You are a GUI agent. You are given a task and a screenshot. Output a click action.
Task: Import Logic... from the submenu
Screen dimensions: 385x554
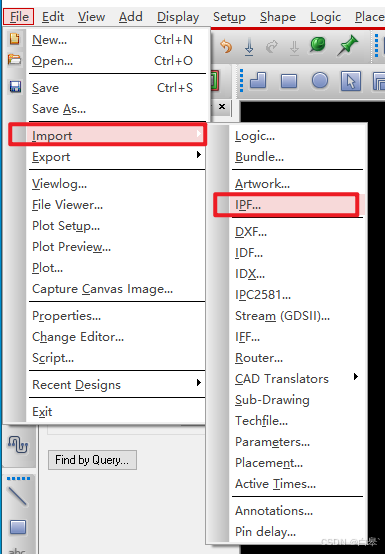pyautogui.click(x=297, y=136)
